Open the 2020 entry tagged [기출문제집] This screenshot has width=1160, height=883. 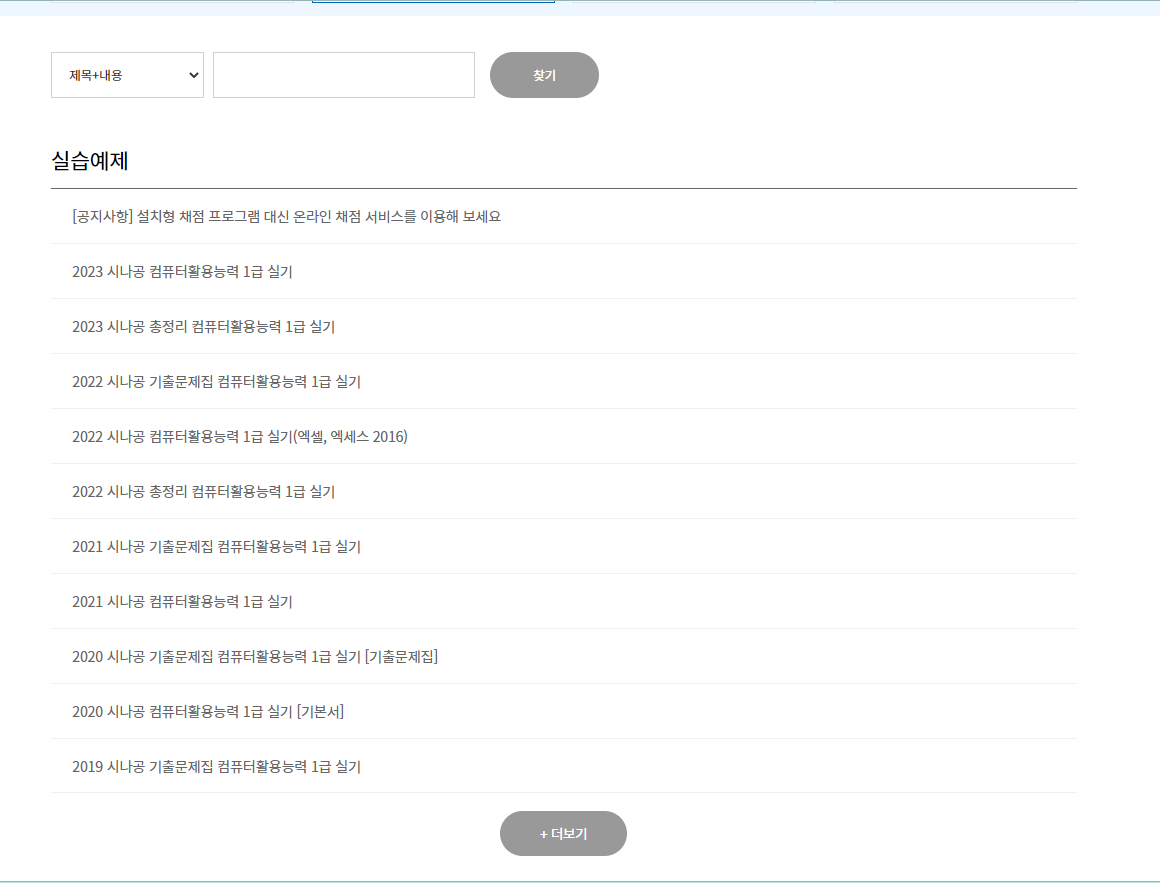tap(255, 657)
